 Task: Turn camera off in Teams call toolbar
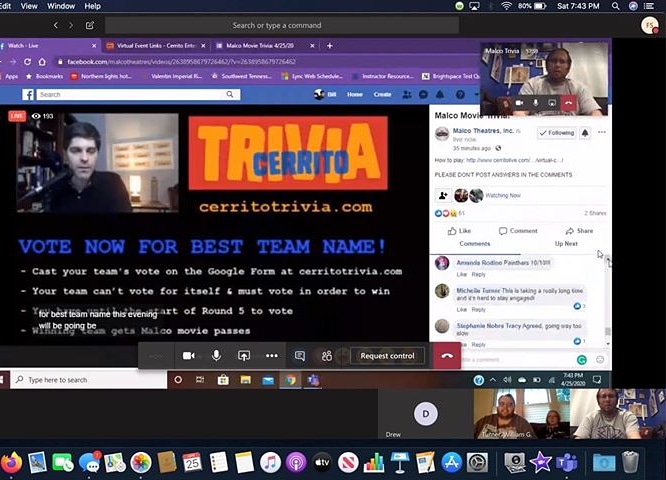pos(189,356)
